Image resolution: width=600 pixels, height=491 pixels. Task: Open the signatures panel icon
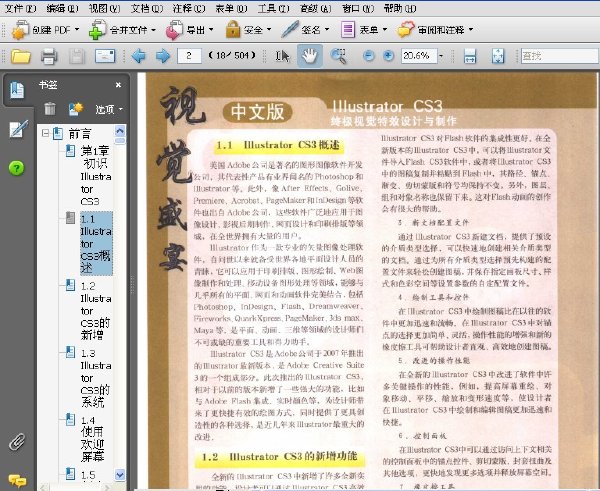pyautogui.click(x=18, y=129)
